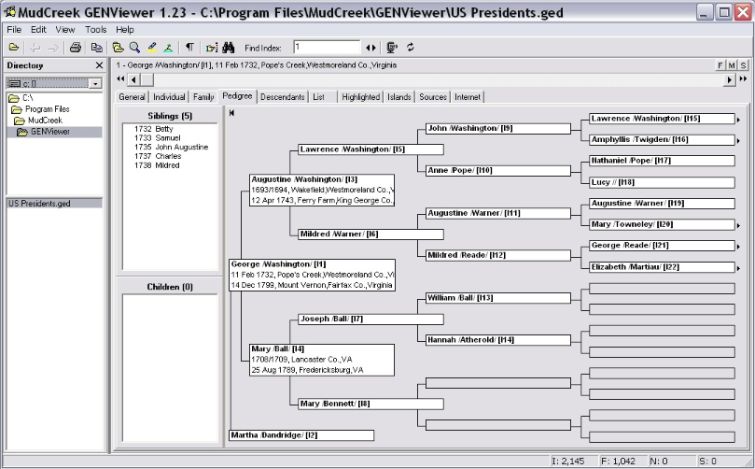Screen dimensions: 755x469
Task: Go to previous record with left arrow
Action: (133, 79)
